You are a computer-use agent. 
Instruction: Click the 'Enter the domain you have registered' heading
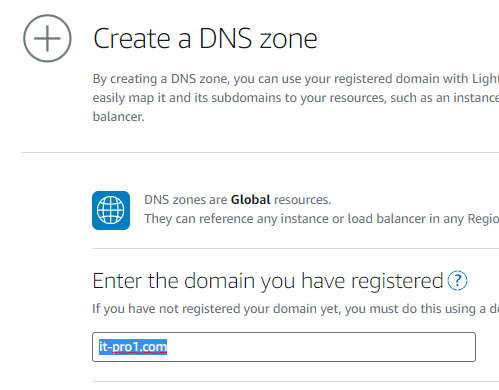(268, 281)
